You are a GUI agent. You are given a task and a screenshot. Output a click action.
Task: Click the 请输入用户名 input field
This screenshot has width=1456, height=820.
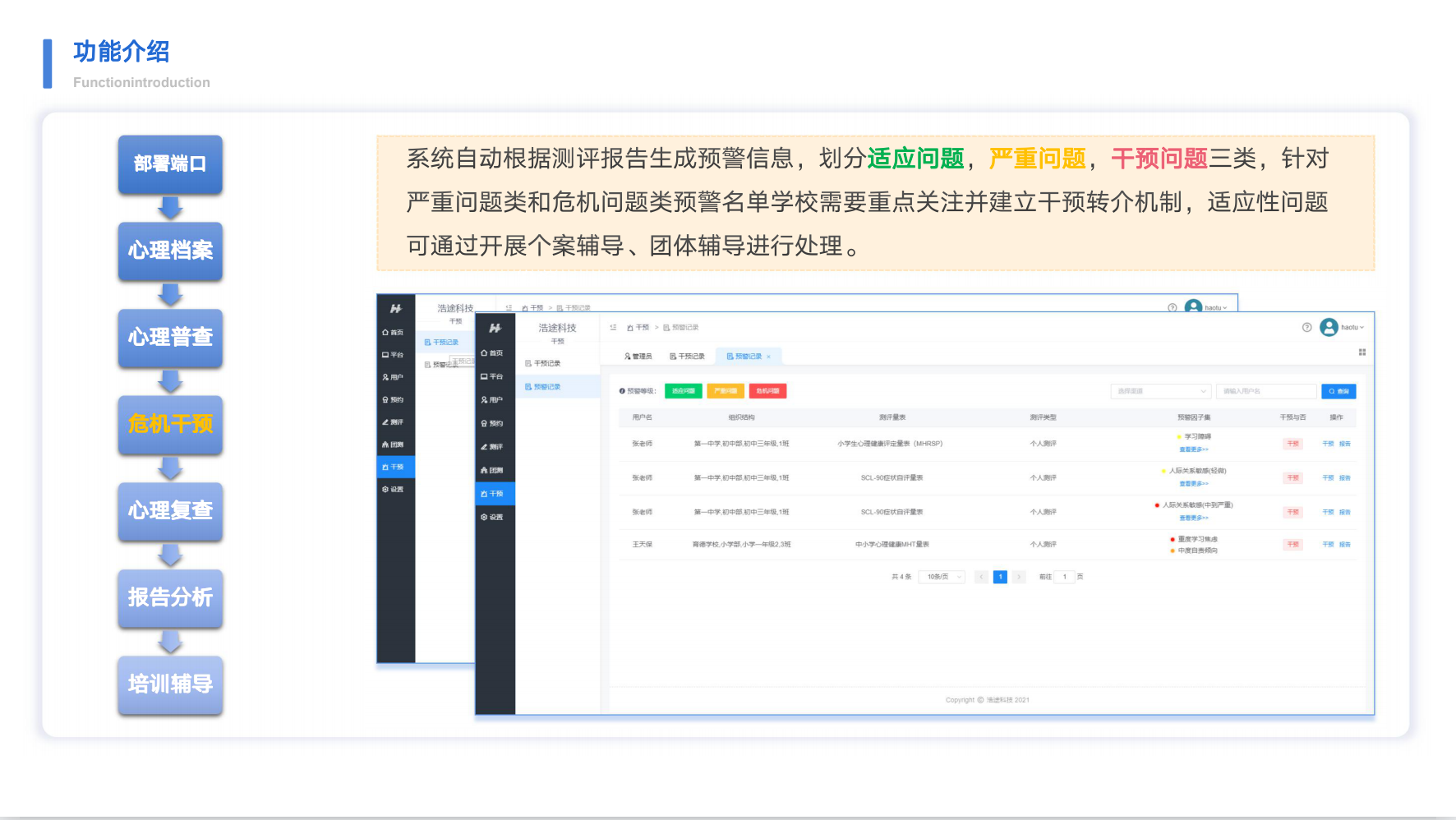tap(1266, 391)
